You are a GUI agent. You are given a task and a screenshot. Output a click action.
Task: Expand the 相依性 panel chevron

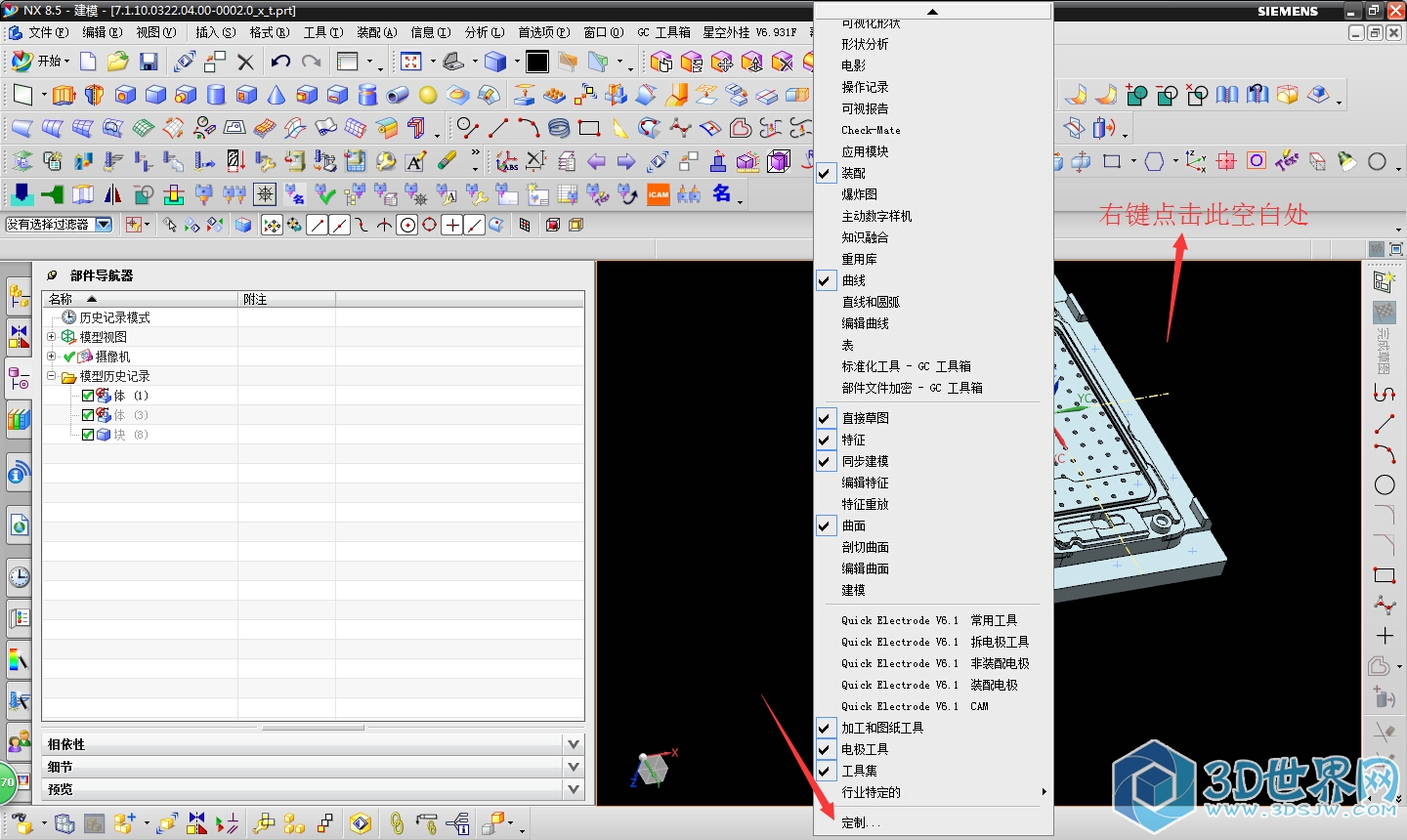pyautogui.click(x=574, y=744)
